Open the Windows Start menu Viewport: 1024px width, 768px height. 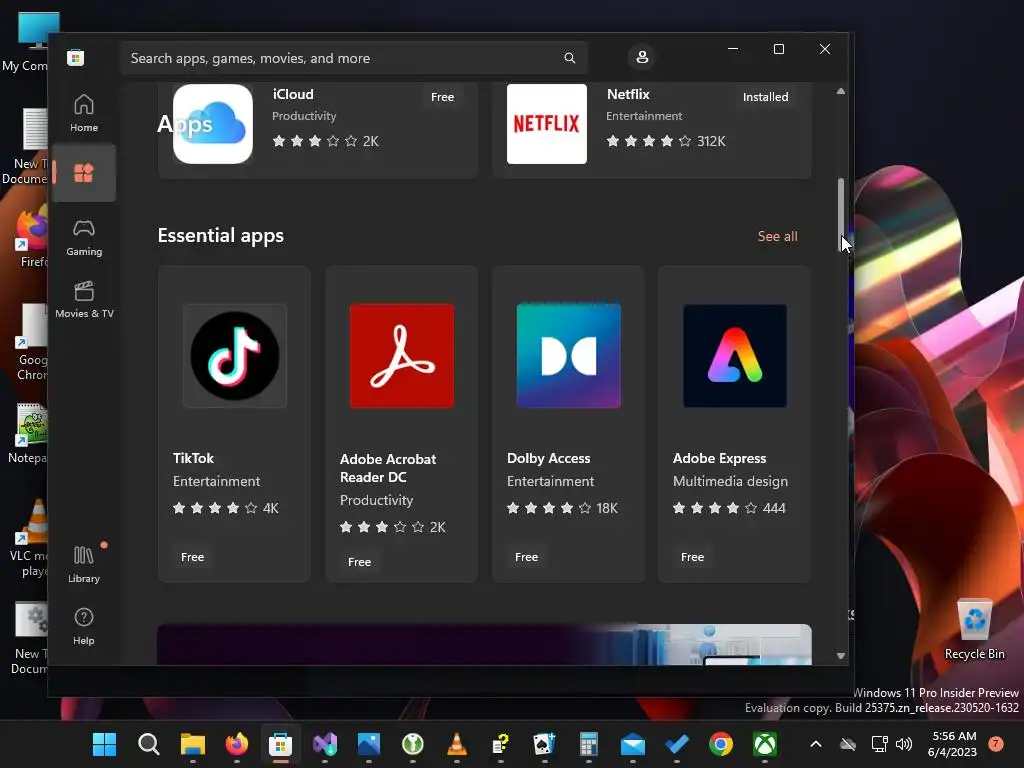pos(104,744)
